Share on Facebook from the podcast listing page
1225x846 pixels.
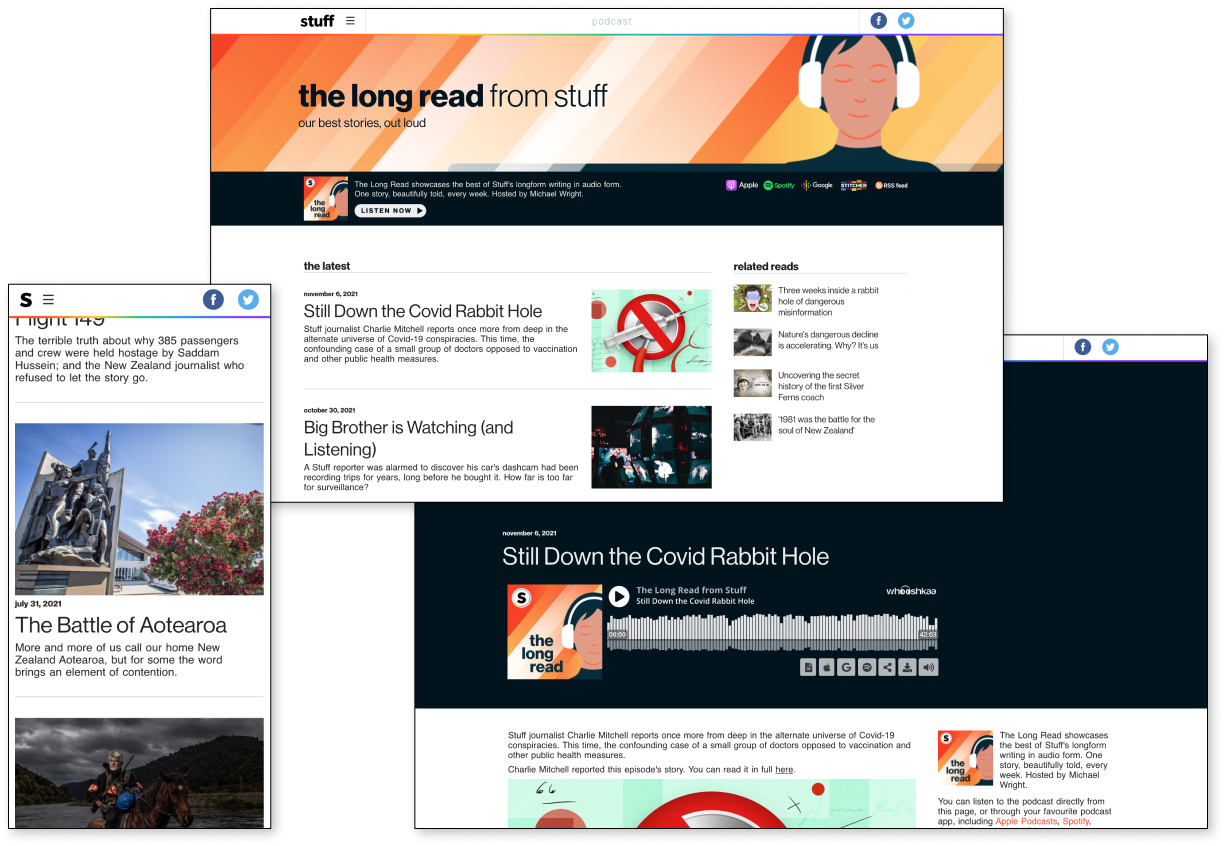click(x=879, y=21)
